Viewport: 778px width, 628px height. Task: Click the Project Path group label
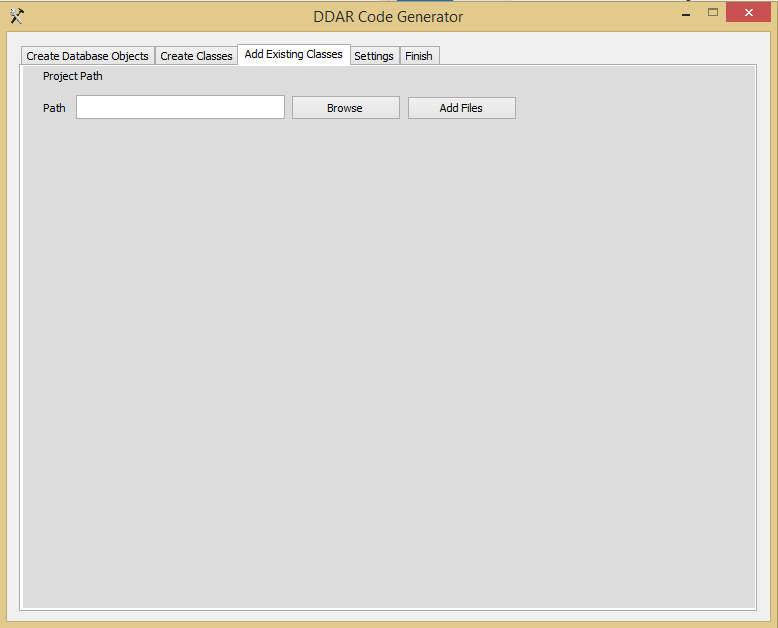(72, 77)
